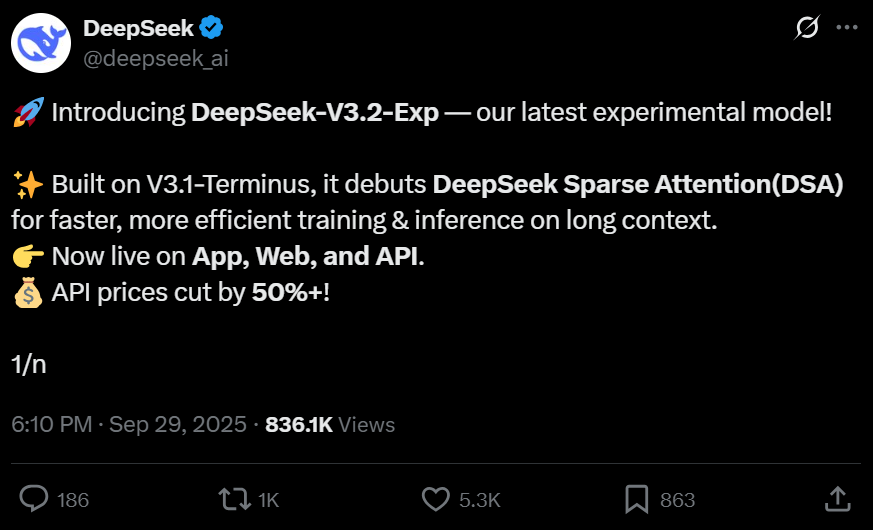Share the post via the upload arrow icon
Viewport: 873px width, 530px height.
tap(838, 498)
